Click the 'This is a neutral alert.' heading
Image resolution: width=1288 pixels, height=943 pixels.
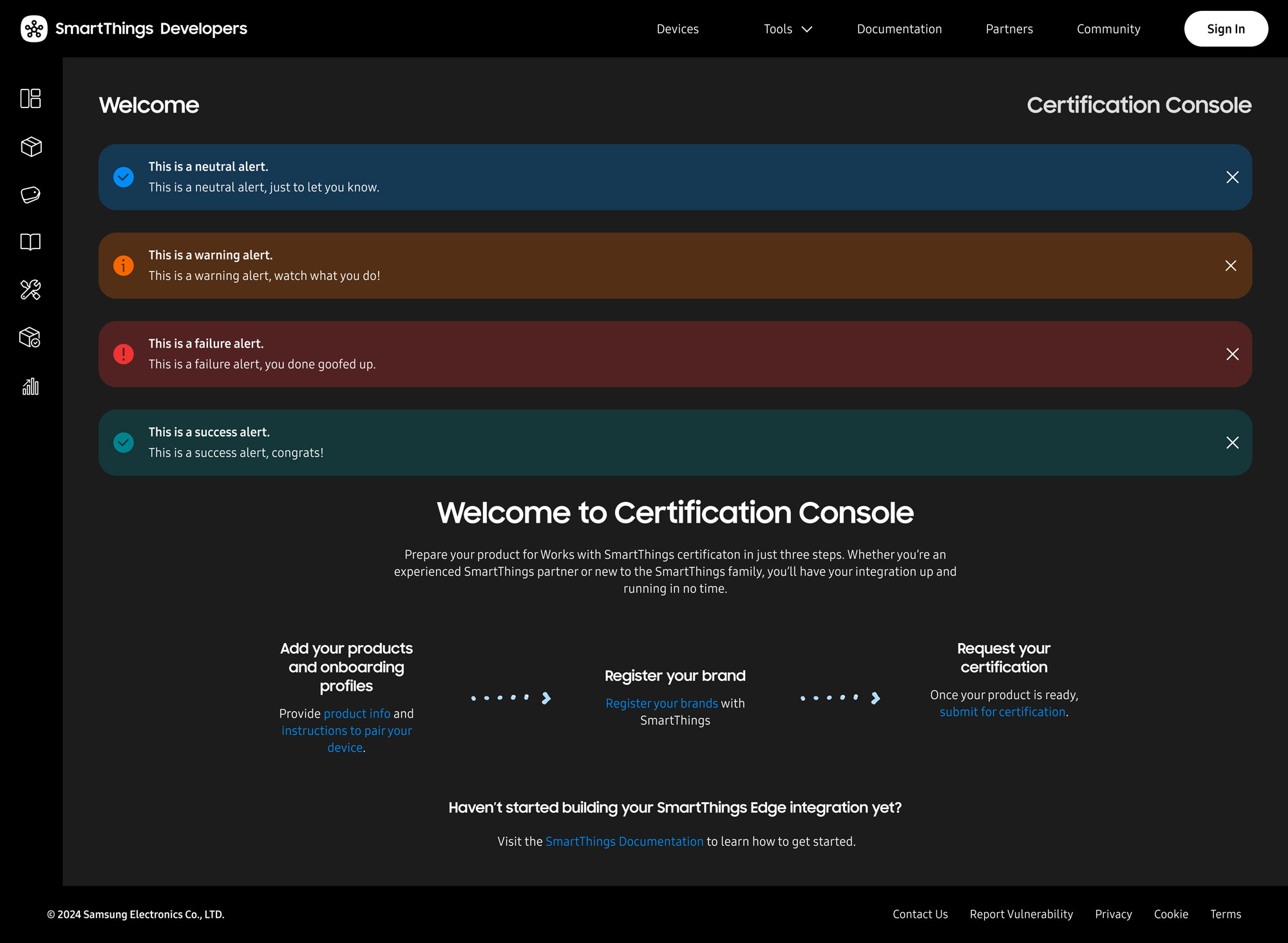click(x=209, y=167)
